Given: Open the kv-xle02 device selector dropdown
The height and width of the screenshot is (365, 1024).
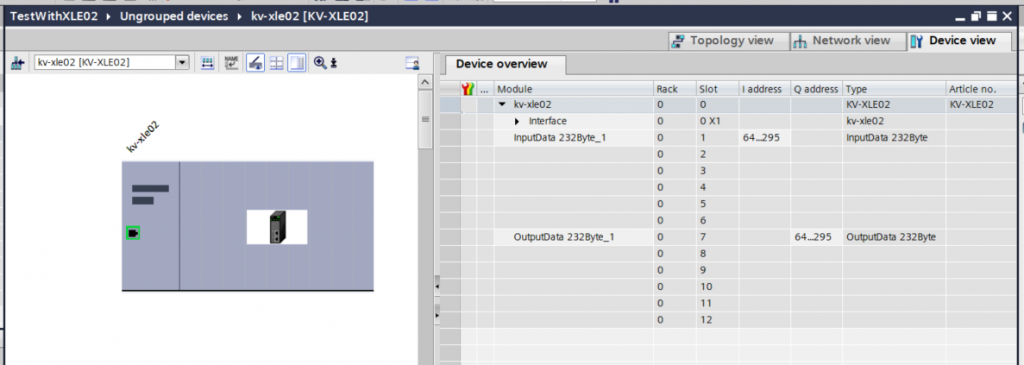Looking at the screenshot, I should tap(182, 63).
